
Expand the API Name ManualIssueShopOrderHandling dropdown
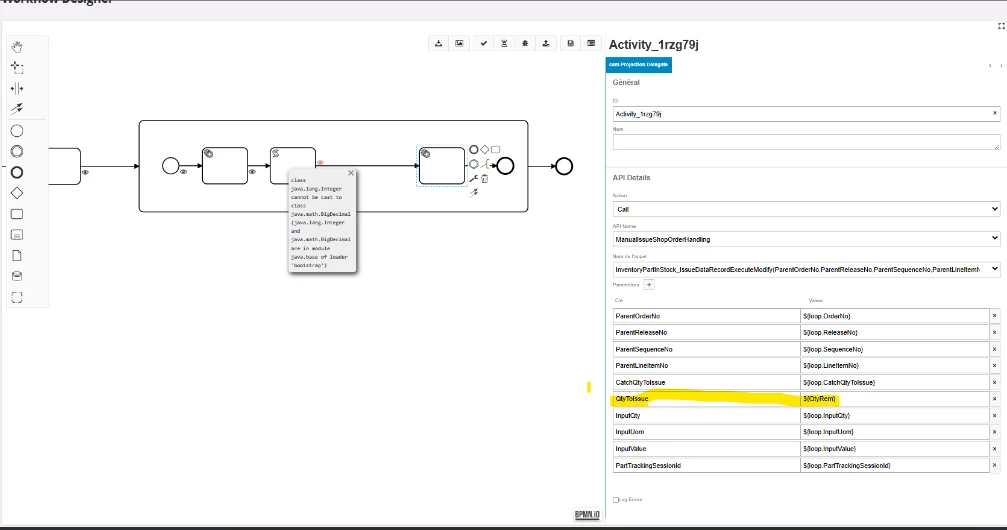805,239
